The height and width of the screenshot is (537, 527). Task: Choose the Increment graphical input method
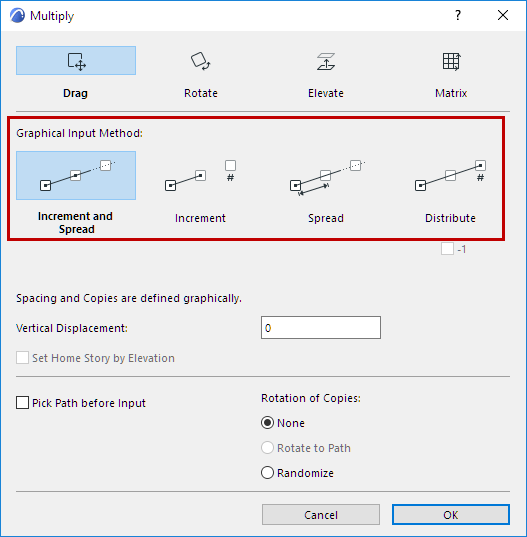(201, 175)
